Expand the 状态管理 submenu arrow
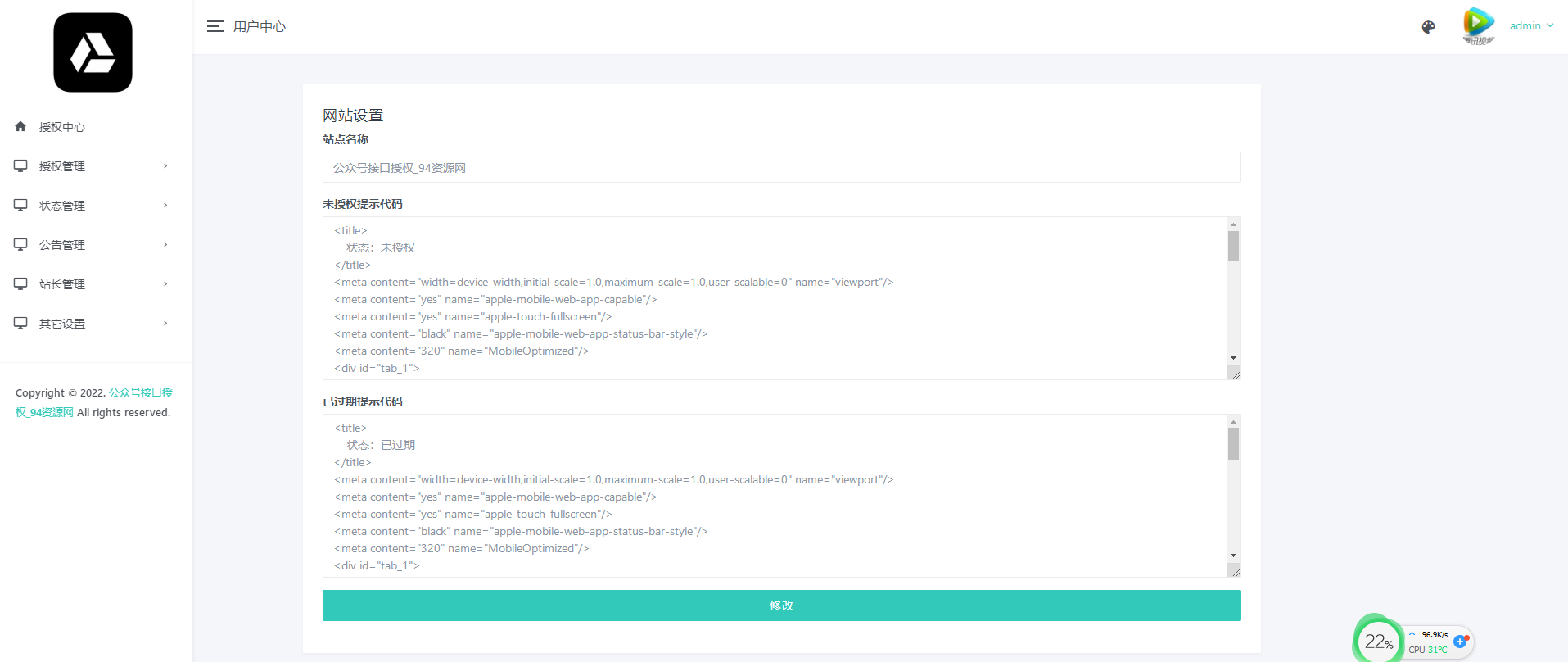1568x662 pixels. [x=165, y=206]
